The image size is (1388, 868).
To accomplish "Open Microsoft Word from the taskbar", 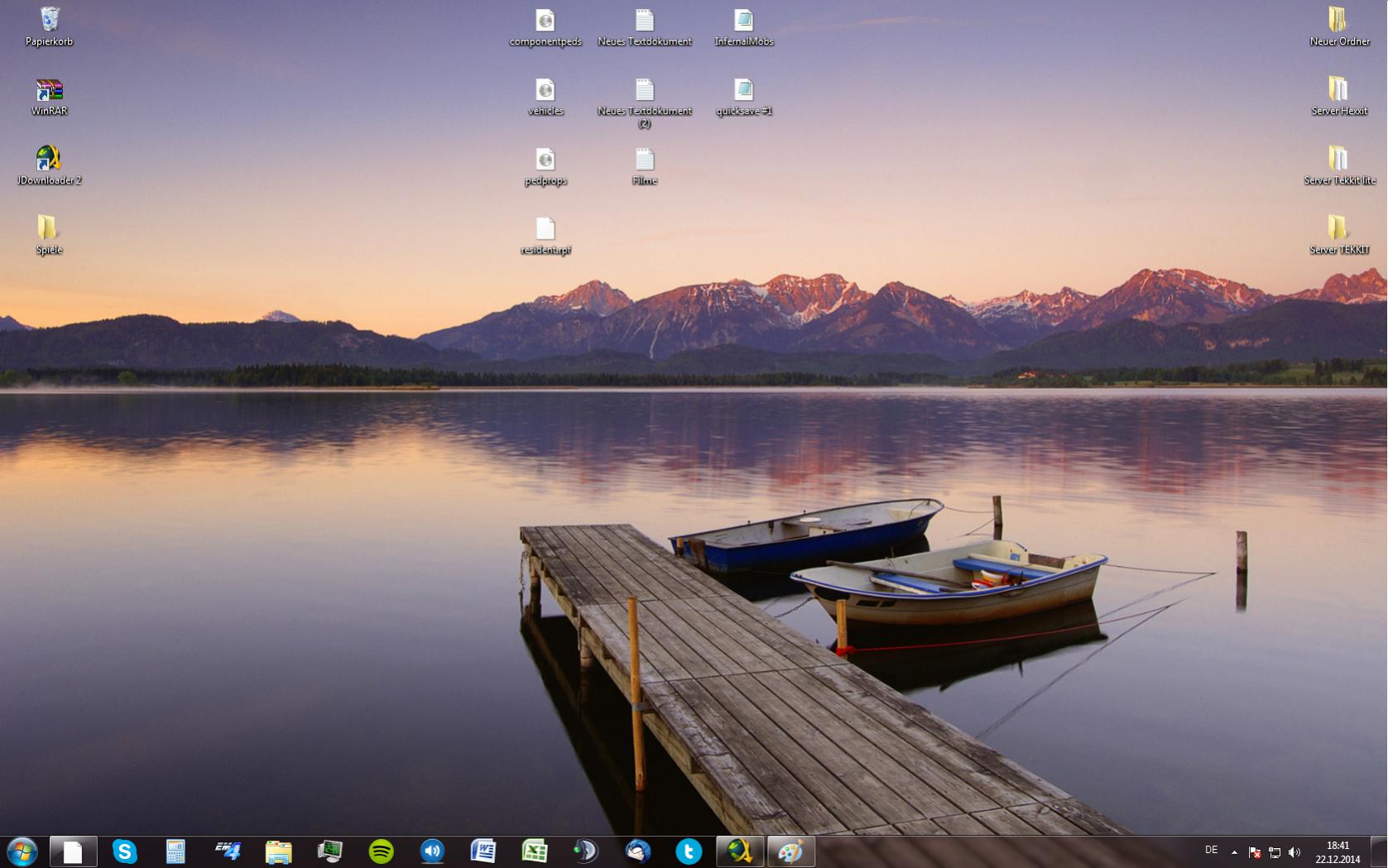I will [x=483, y=851].
